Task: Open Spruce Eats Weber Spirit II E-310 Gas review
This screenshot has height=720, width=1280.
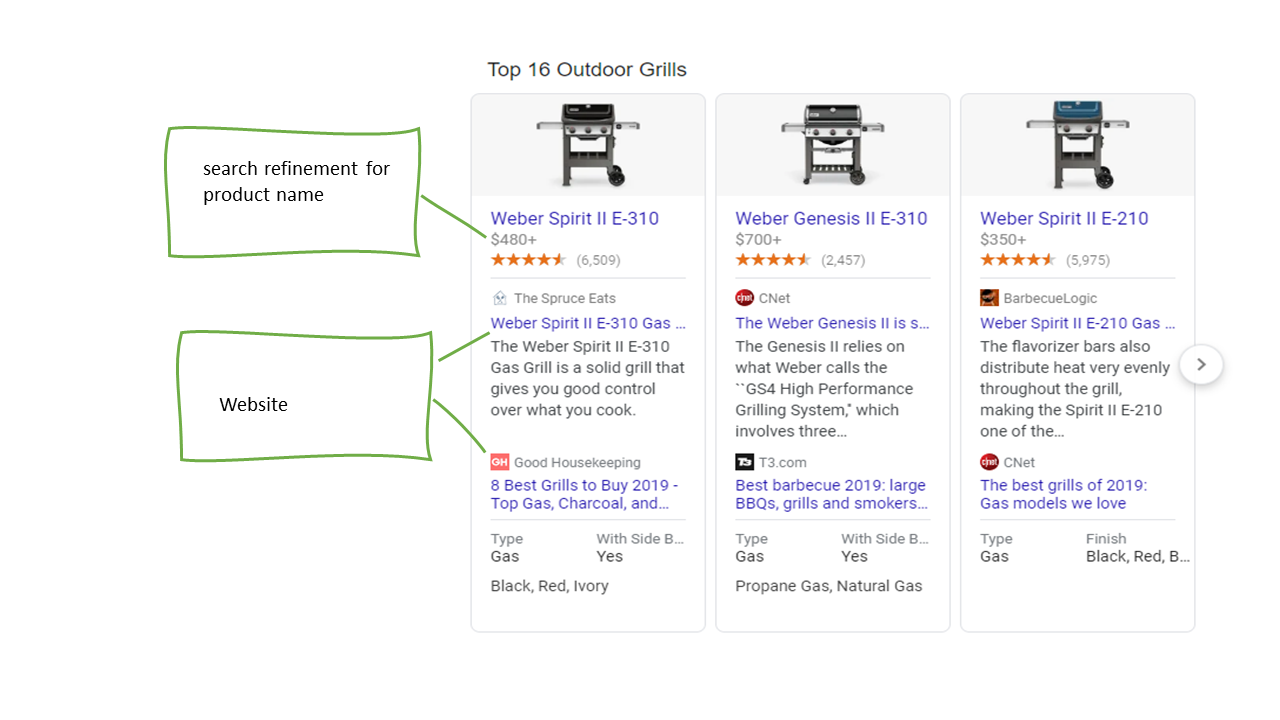Action: pyautogui.click(x=587, y=323)
